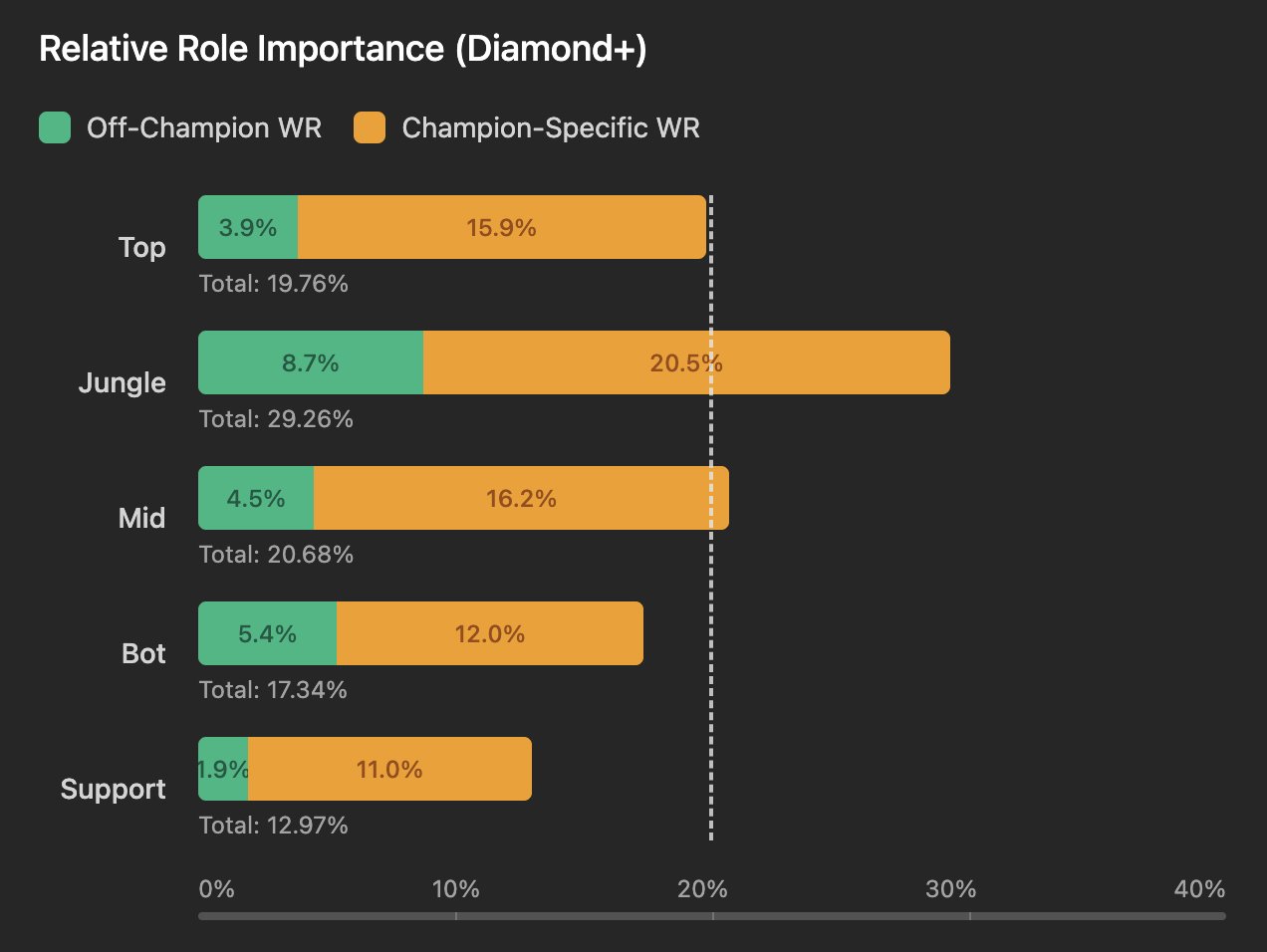This screenshot has width=1267, height=952.
Task: Click Bot's orange 12.0% bar segment
Action: pos(490,633)
